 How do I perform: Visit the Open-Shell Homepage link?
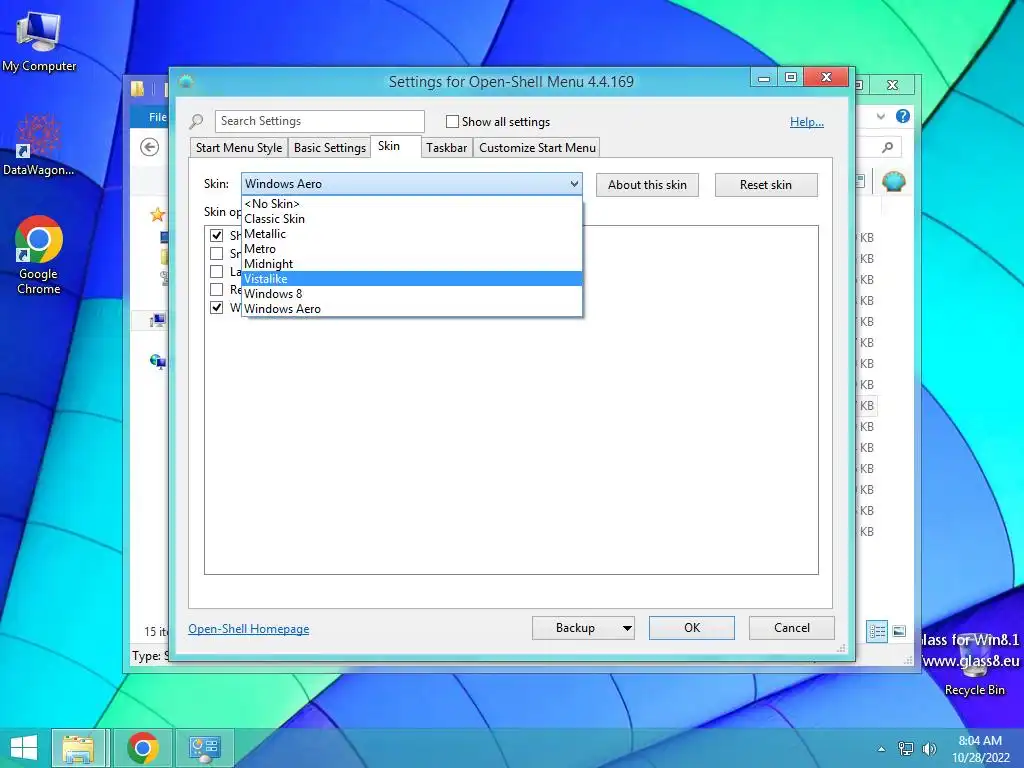(x=249, y=629)
